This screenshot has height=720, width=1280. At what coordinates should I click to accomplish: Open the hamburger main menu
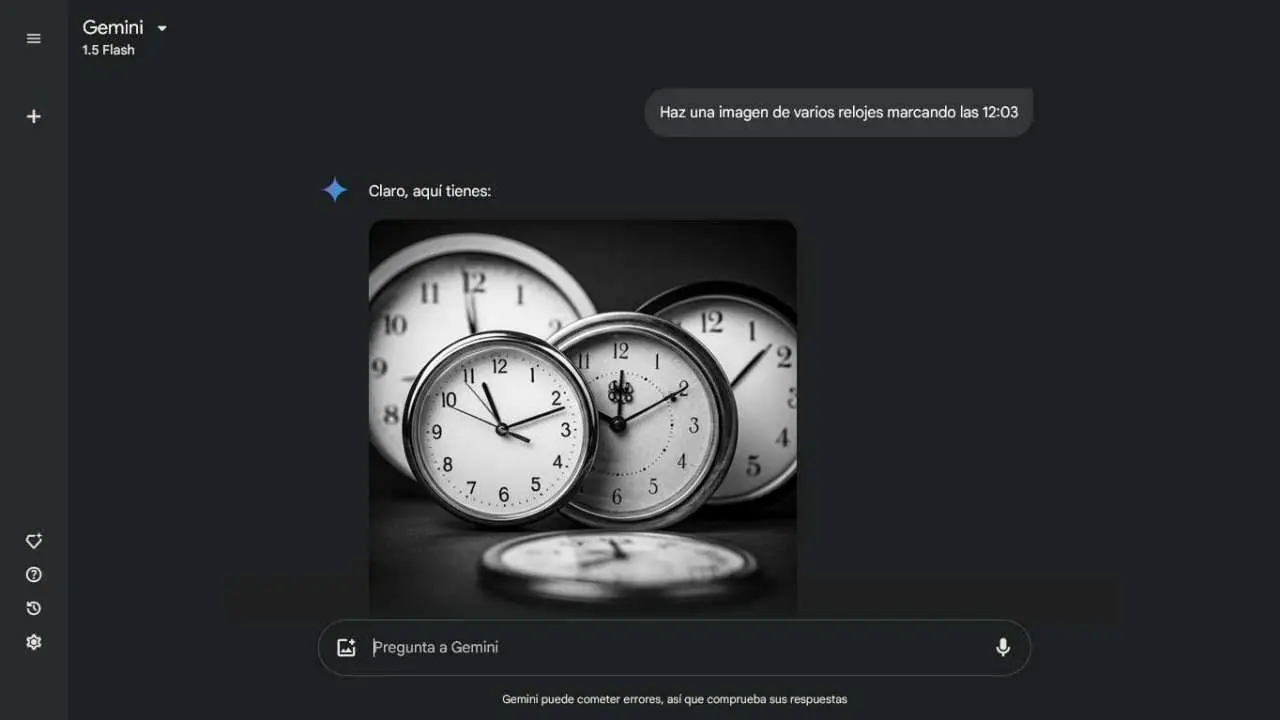click(34, 38)
